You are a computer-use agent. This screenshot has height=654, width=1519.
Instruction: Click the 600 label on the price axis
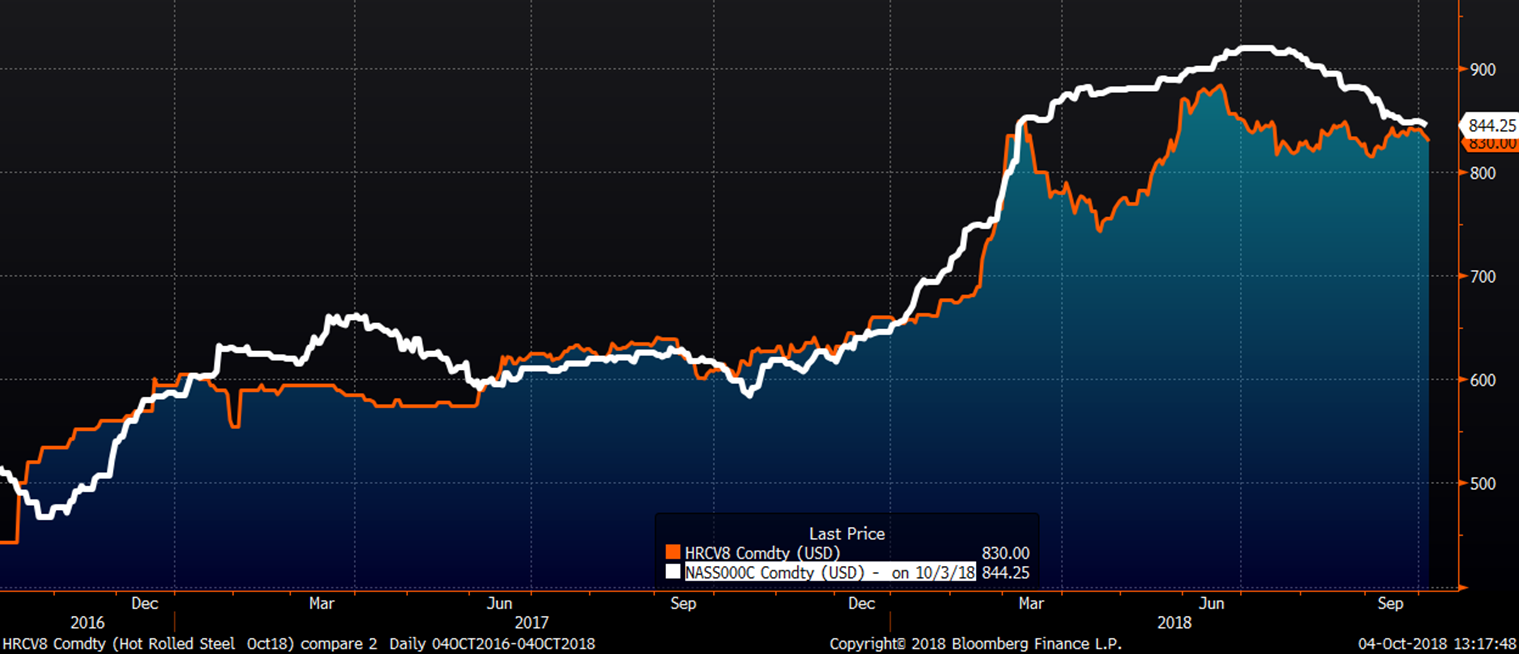point(1481,380)
